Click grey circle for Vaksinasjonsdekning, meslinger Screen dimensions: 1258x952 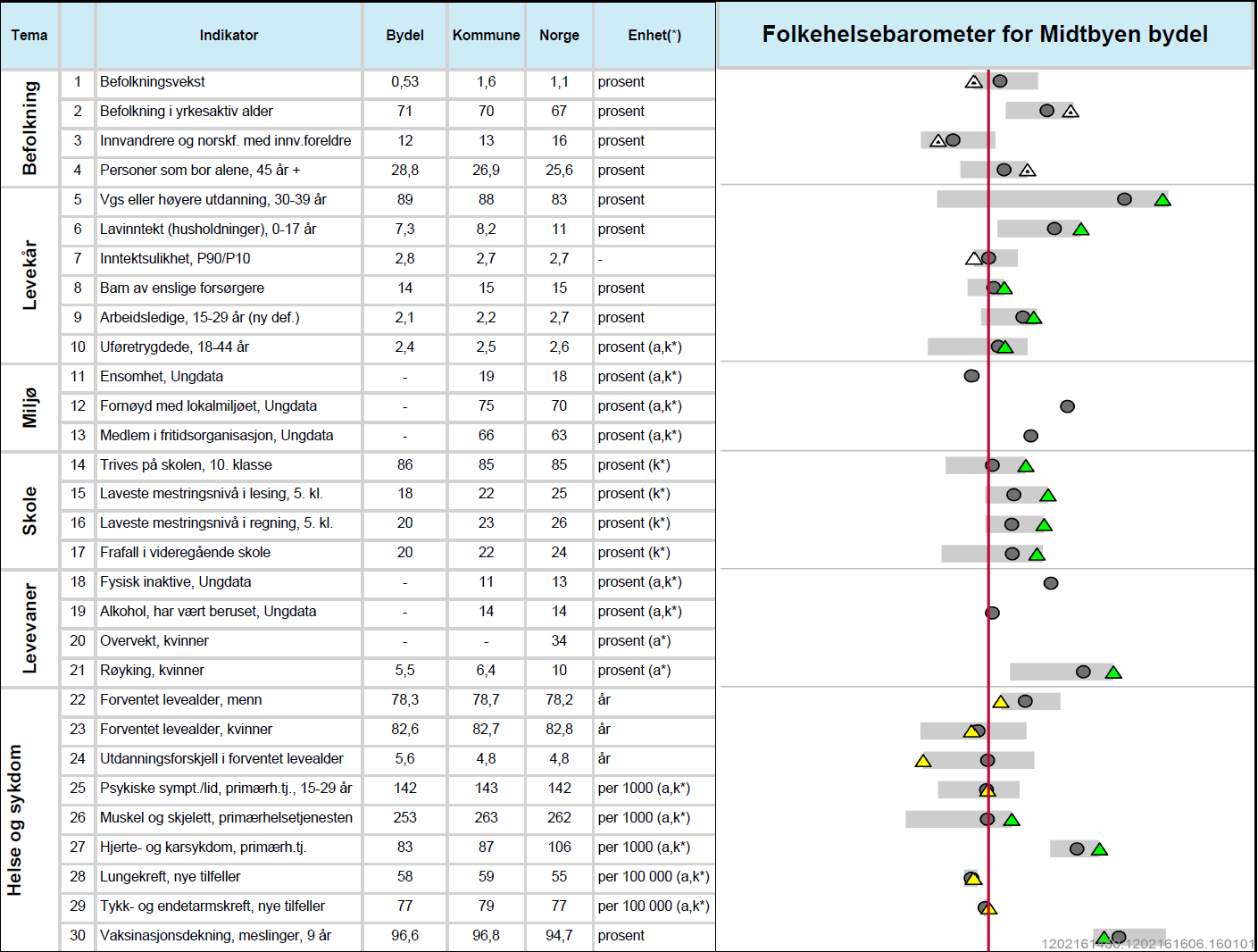pos(1119,937)
